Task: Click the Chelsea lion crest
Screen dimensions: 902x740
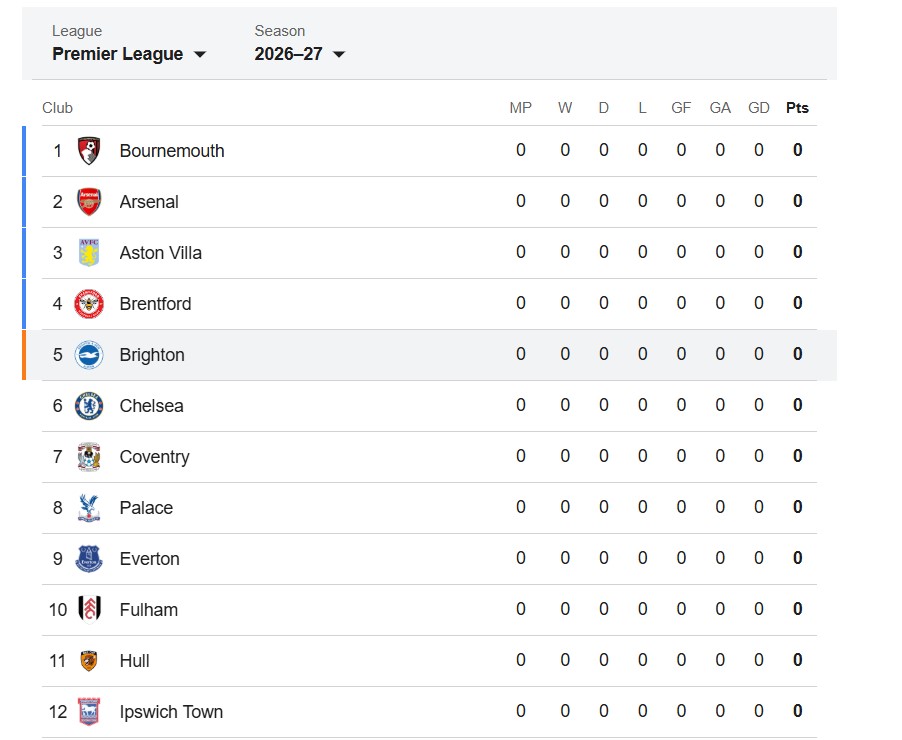Action: point(89,406)
